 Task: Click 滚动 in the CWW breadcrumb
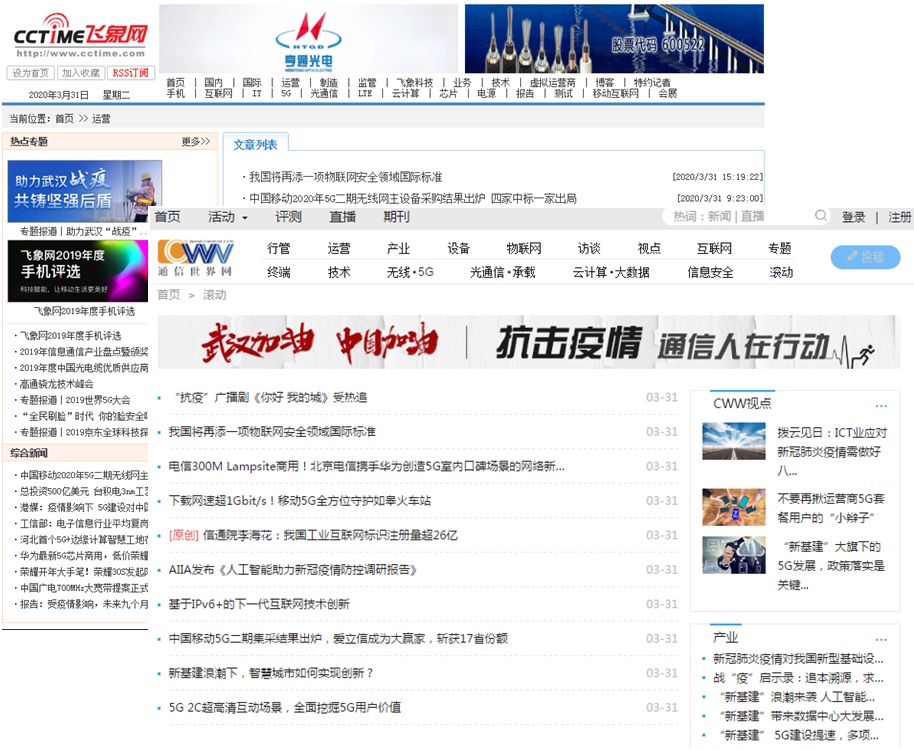click(215, 295)
